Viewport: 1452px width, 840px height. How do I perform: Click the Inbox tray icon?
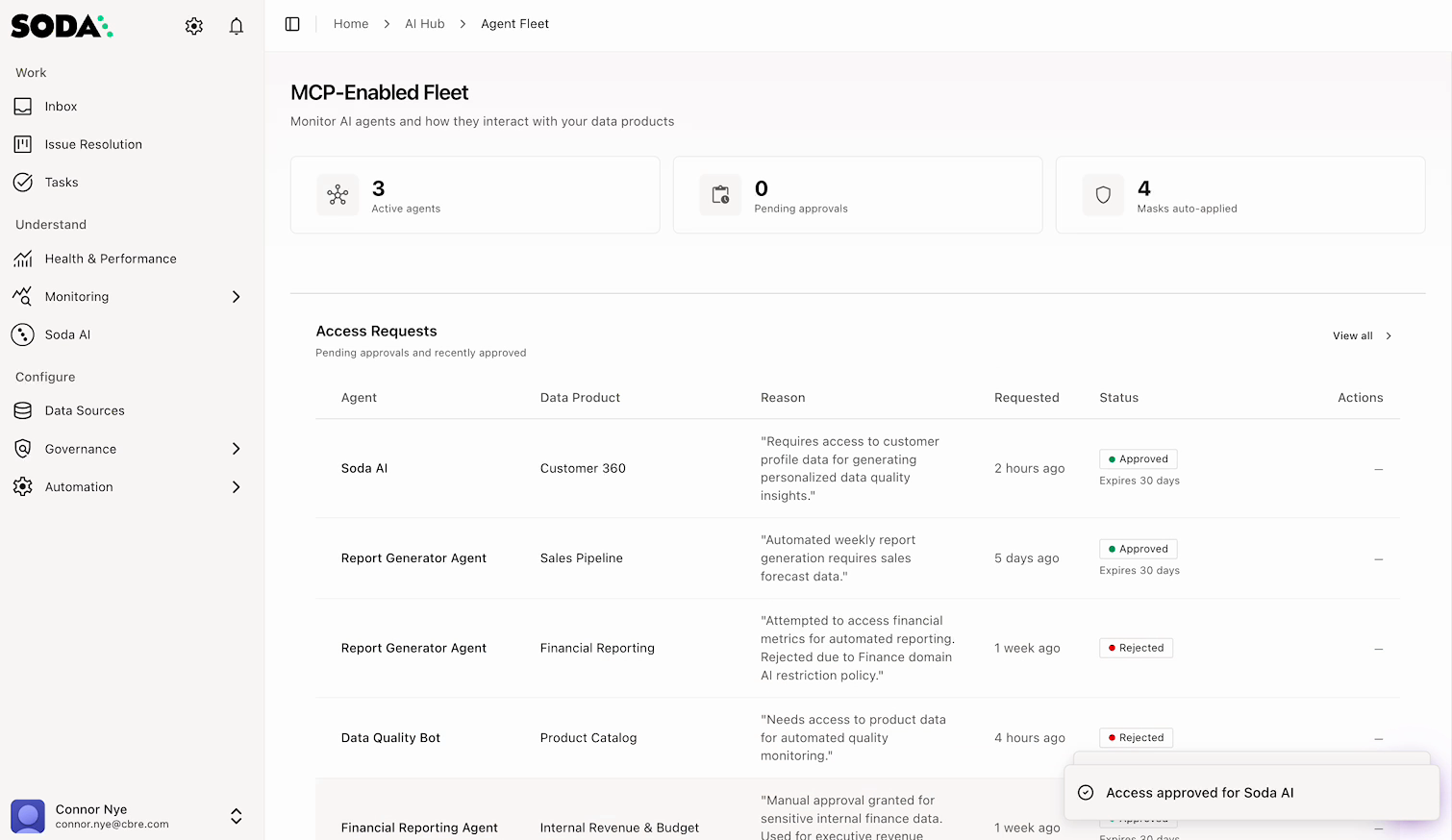click(23, 107)
